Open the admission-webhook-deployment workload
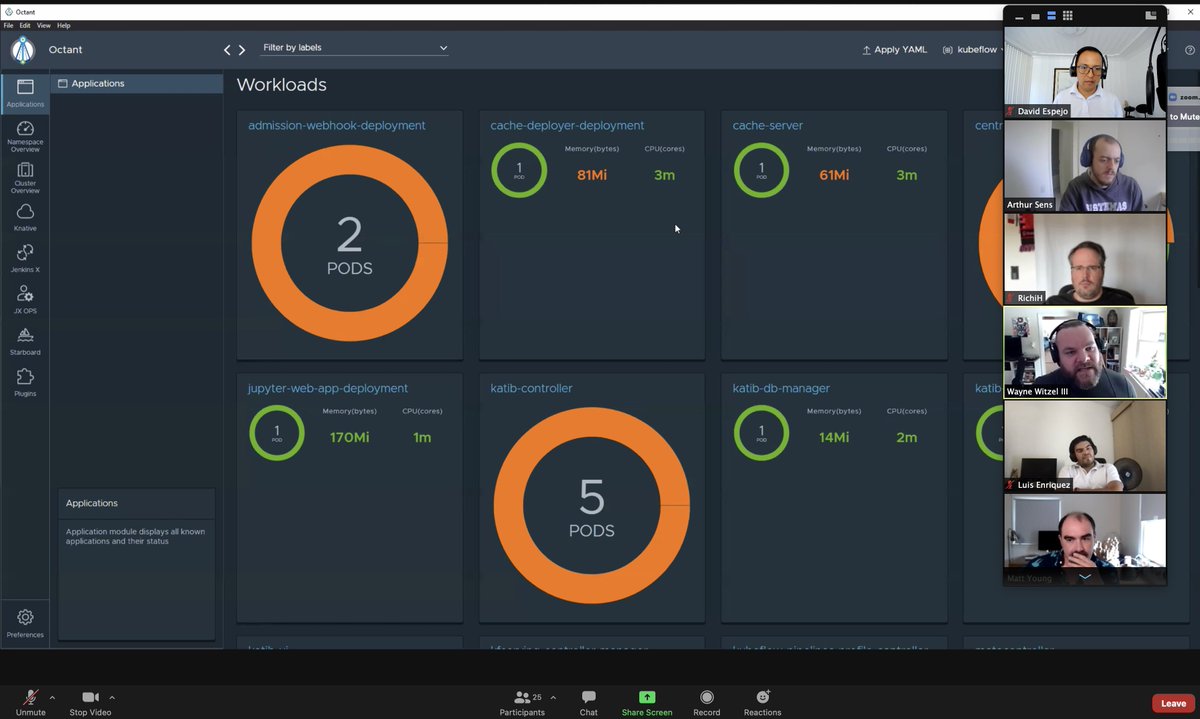Screen dimensions: 1200x719 337,126
